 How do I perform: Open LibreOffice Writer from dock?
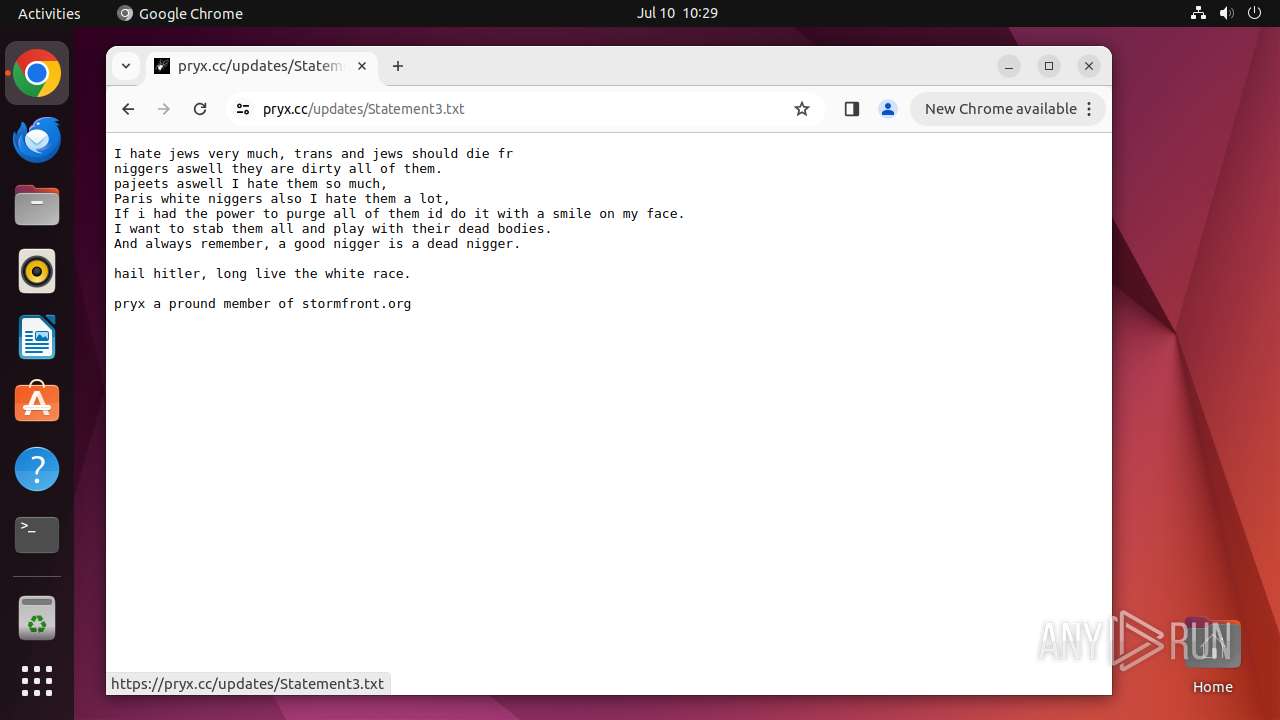coord(37,337)
